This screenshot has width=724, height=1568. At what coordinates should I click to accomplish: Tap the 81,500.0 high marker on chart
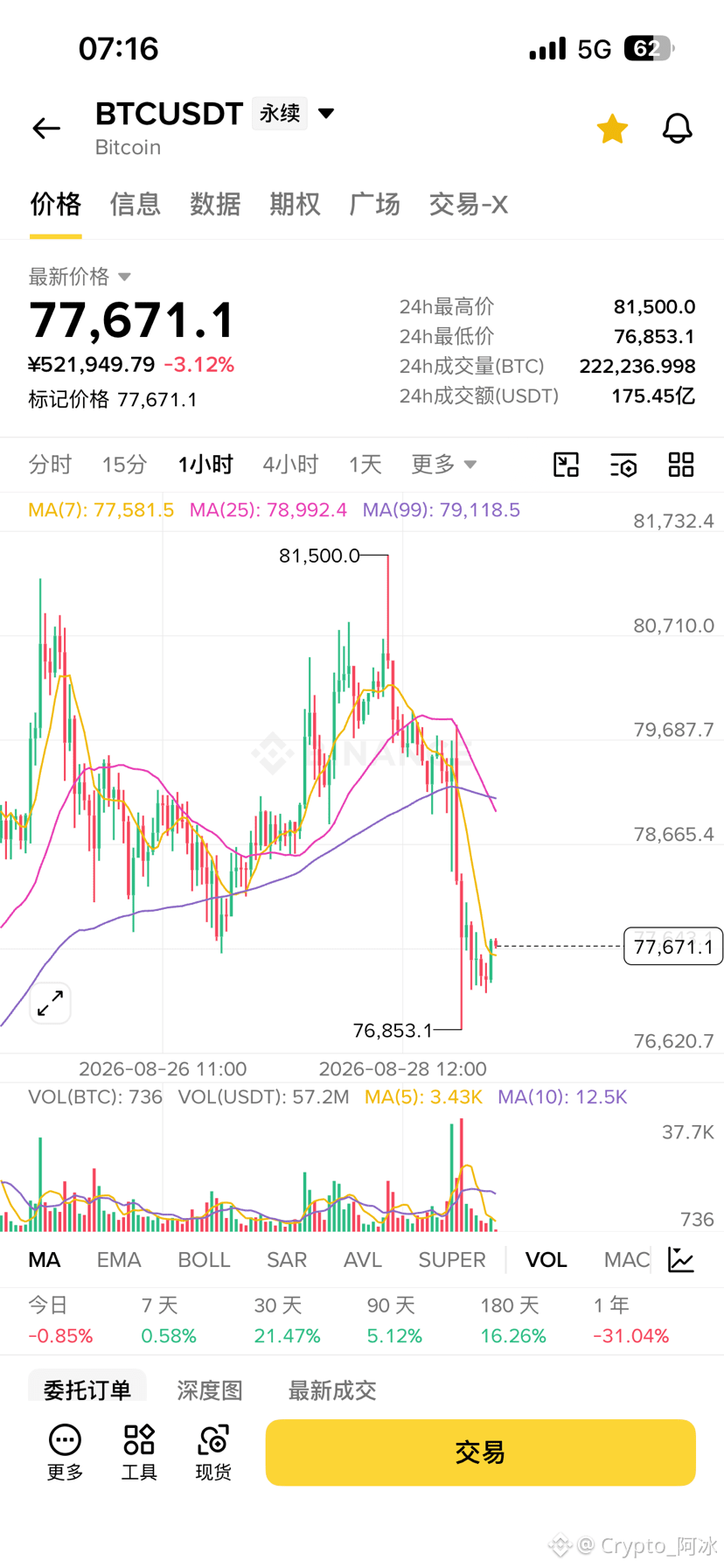(x=319, y=556)
